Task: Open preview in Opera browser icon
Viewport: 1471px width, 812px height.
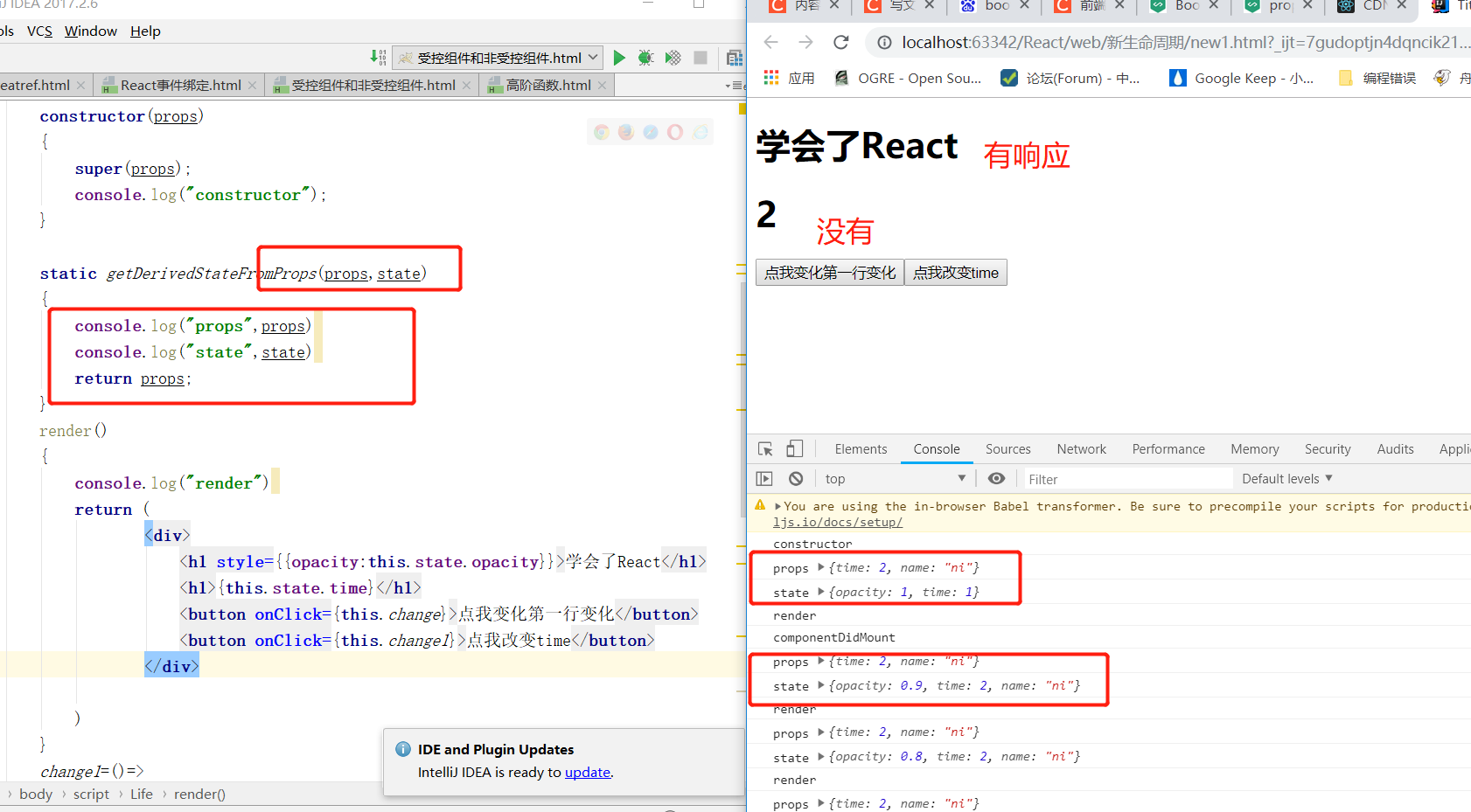Action: pyautogui.click(x=675, y=132)
